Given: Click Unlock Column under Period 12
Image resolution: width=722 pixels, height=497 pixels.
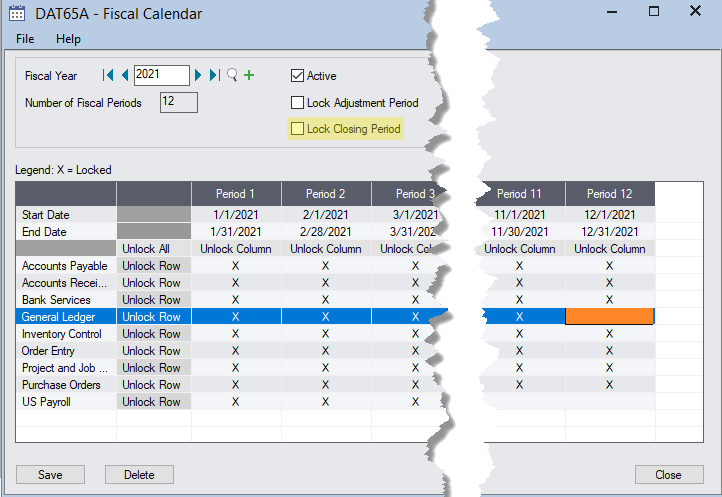Looking at the screenshot, I should (x=610, y=249).
